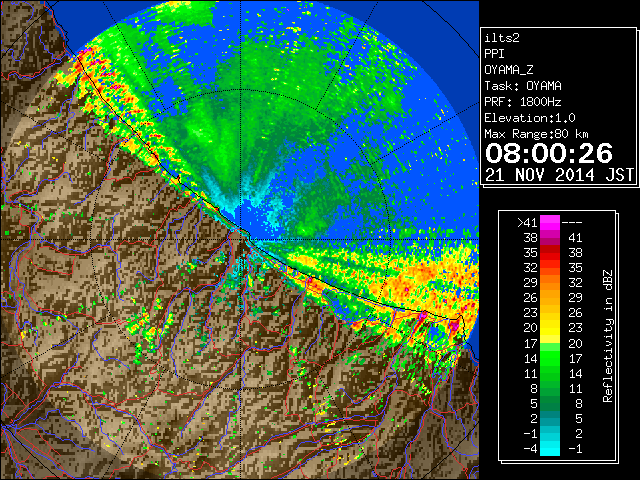
Task: Click the '---' legend entry
Action: click(572, 222)
